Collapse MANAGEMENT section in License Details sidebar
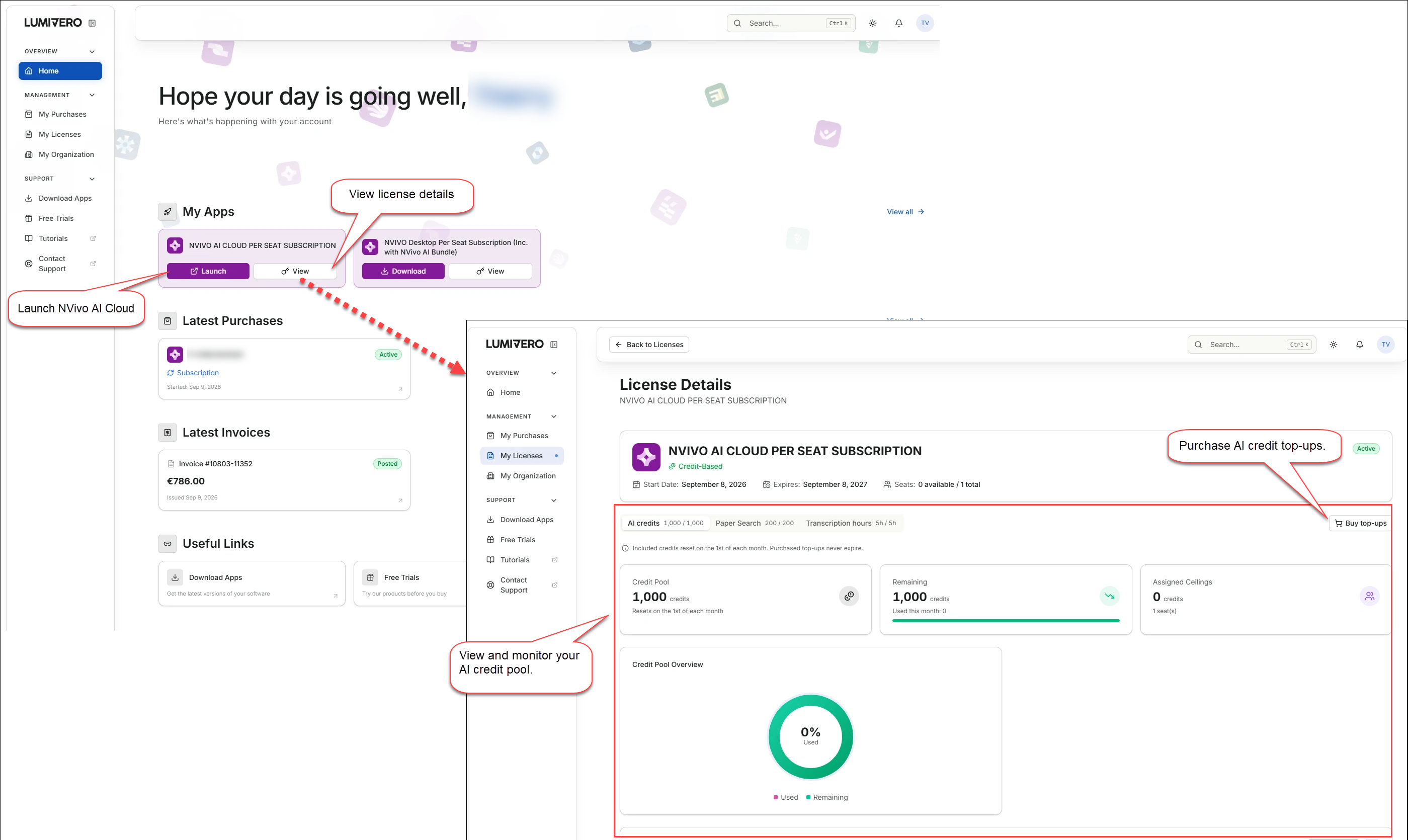1408x840 pixels. (x=554, y=416)
